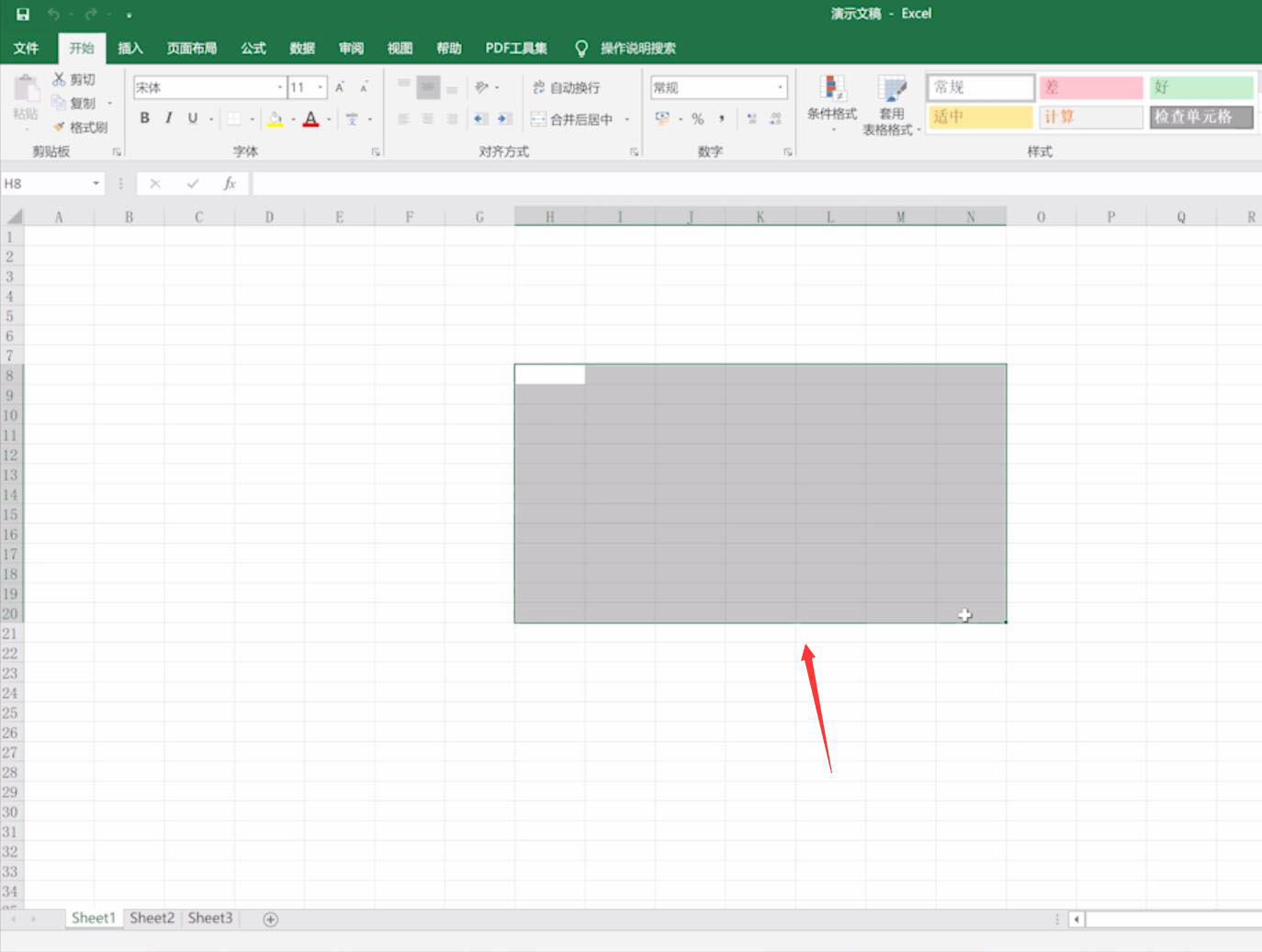Open fill color dropdown arrow

pos(293,119)
